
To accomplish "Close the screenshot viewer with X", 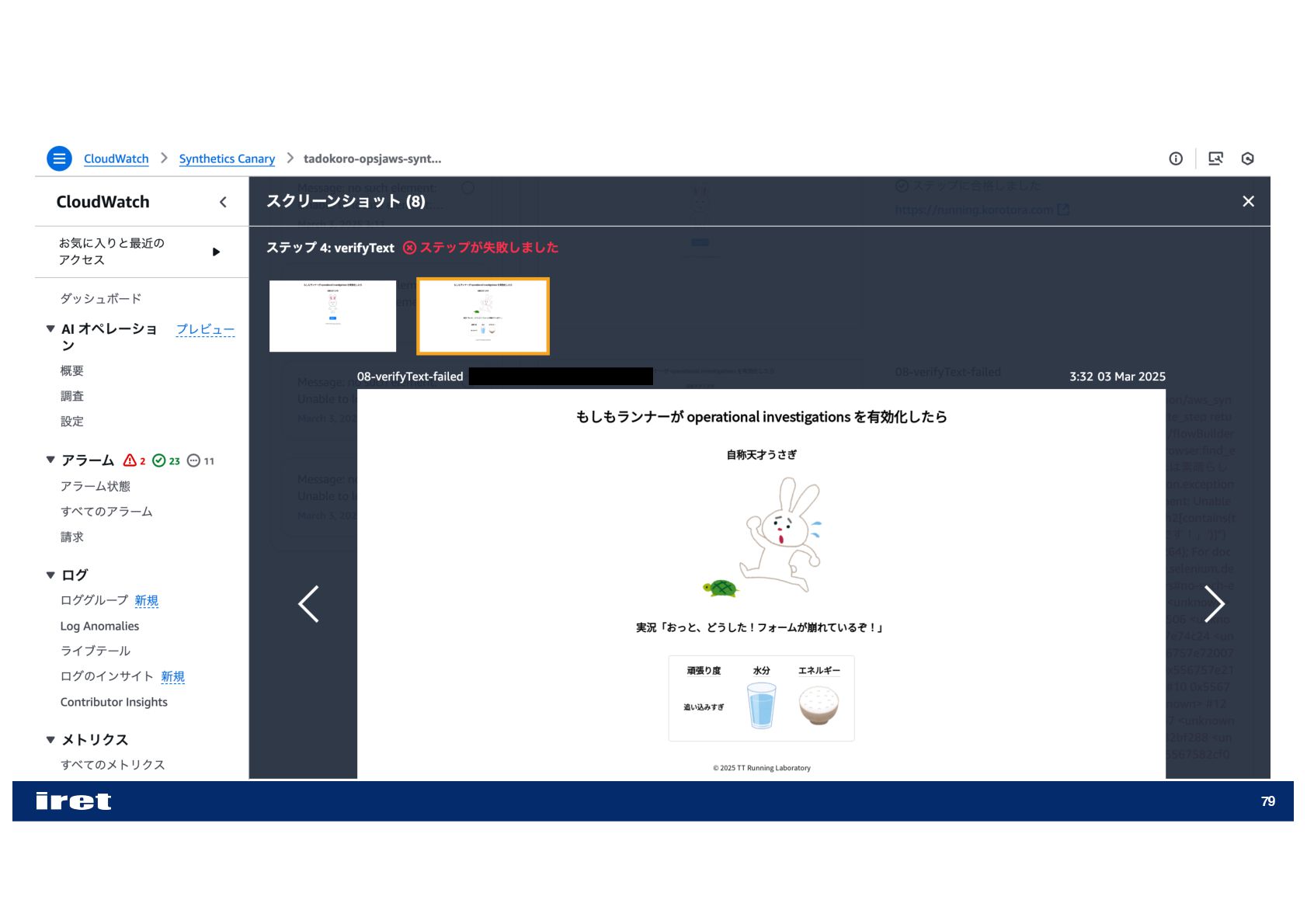I will pyautogui.click(x=1248, y=201).
